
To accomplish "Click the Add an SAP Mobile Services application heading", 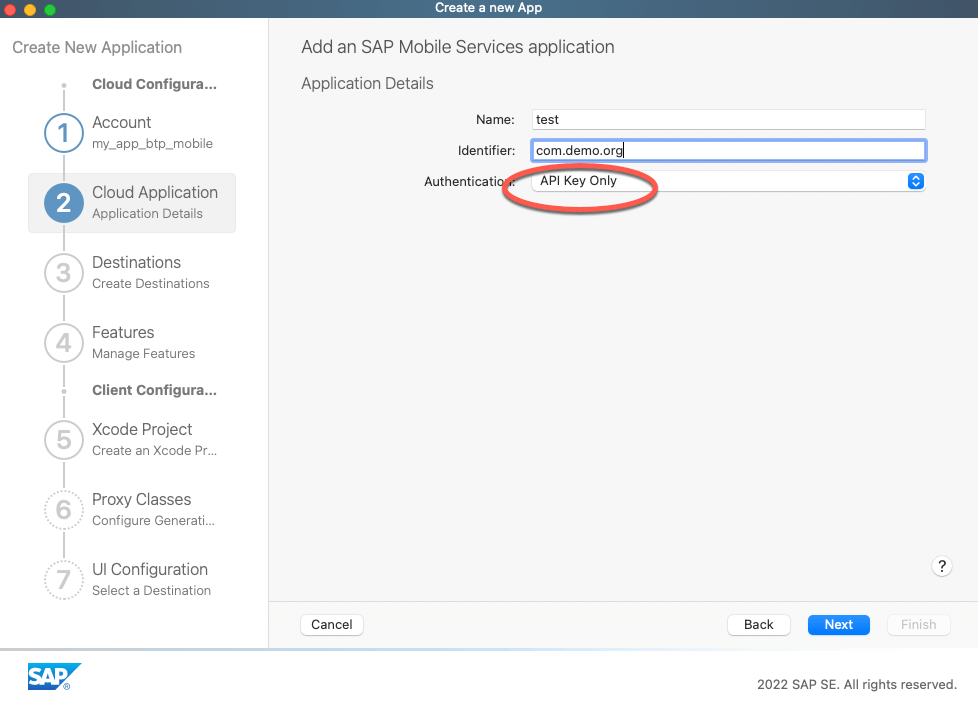I will 458,47.
